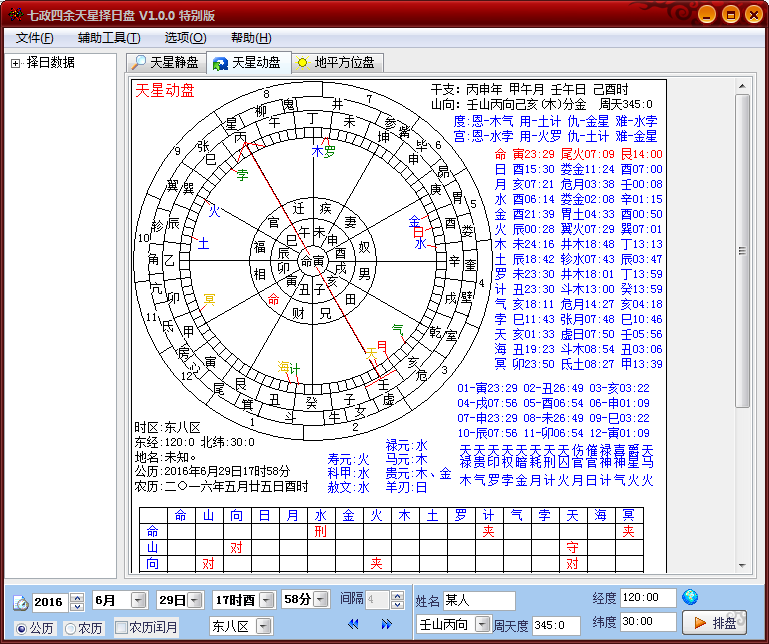
Task: Click the 择日数据 tree item label
Action: (51, 63)
